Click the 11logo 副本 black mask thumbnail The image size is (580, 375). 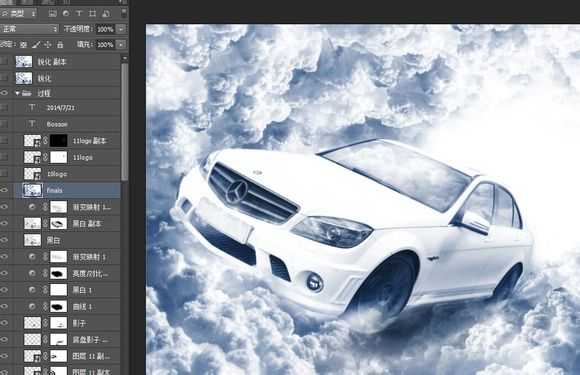pyautogui.click(x=58, y=141)
